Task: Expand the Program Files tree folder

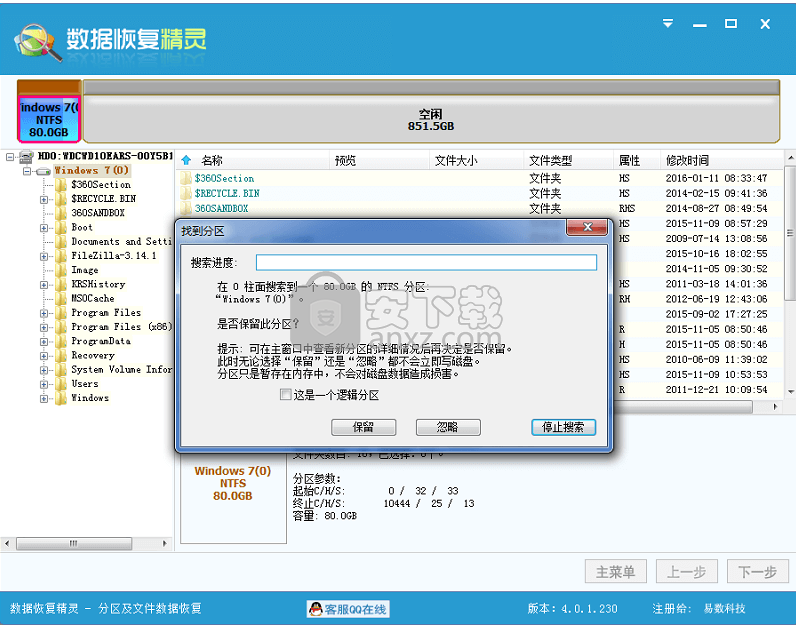Action: pos(44,313)
